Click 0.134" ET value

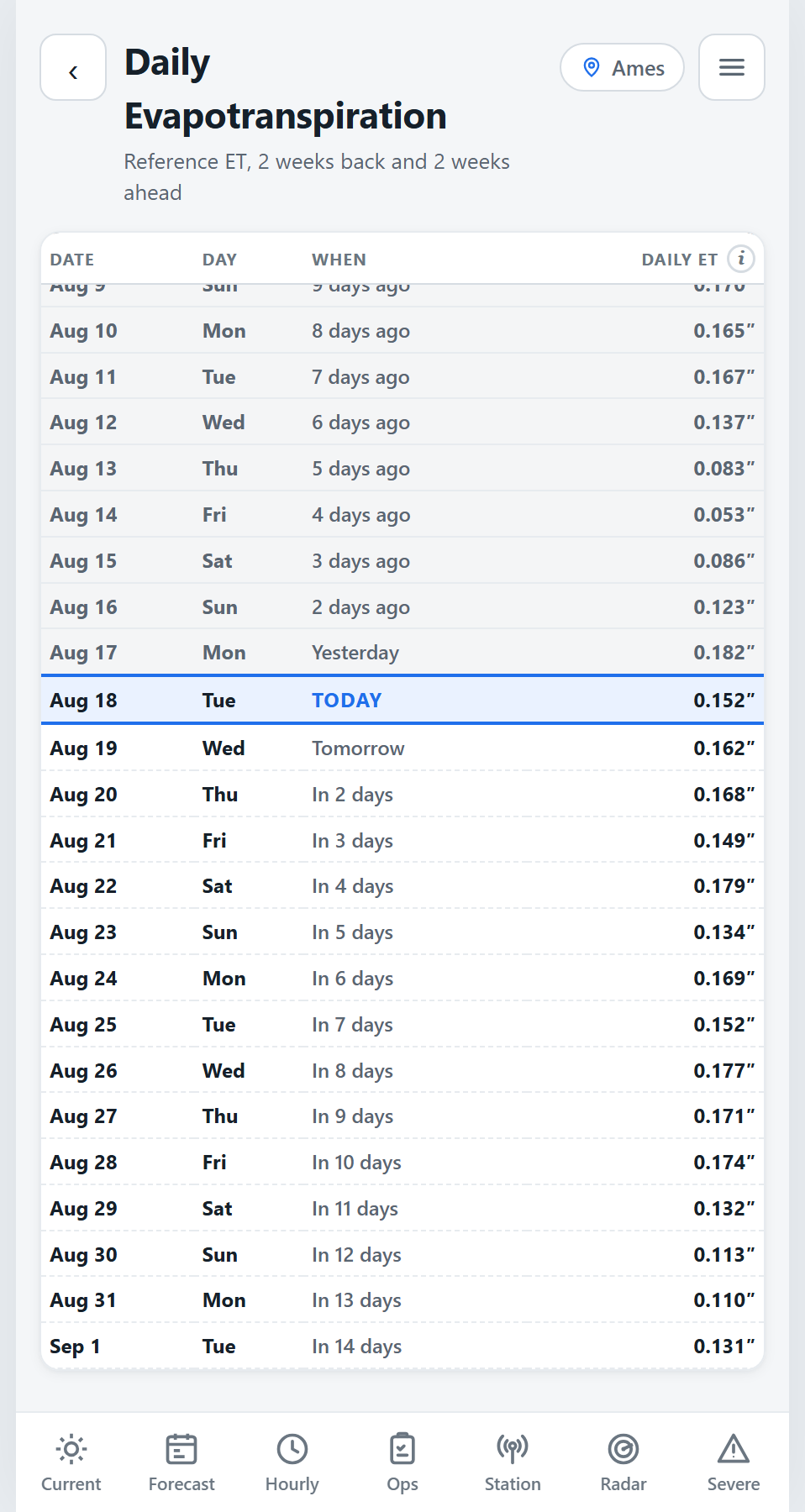(x=723, y=932)
